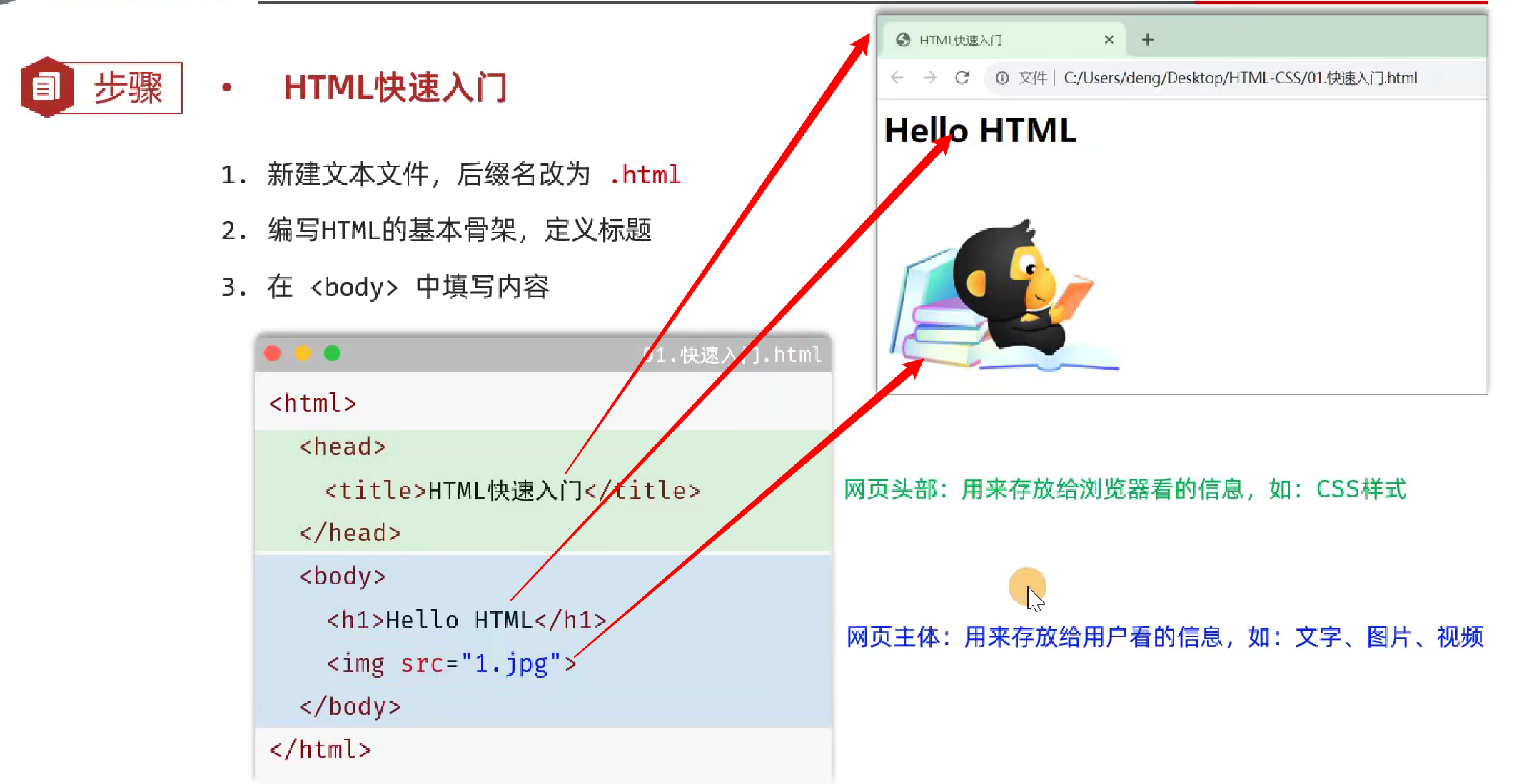Click the browser forward arrow
Image resolution: width=1519 pixels, height=784 pixels.
(929, 78)
